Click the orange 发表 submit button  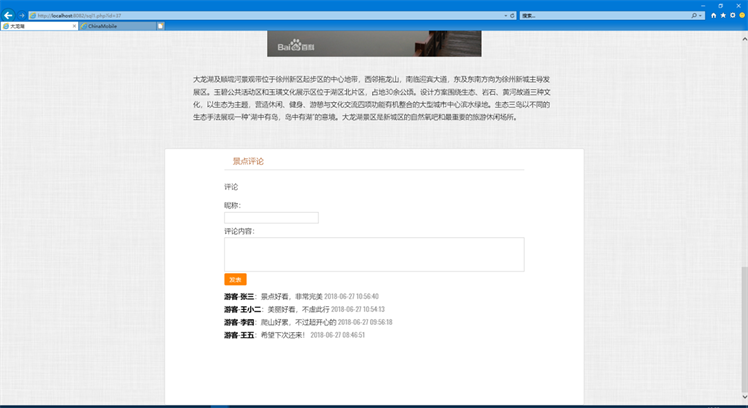(x=235, y=280)
